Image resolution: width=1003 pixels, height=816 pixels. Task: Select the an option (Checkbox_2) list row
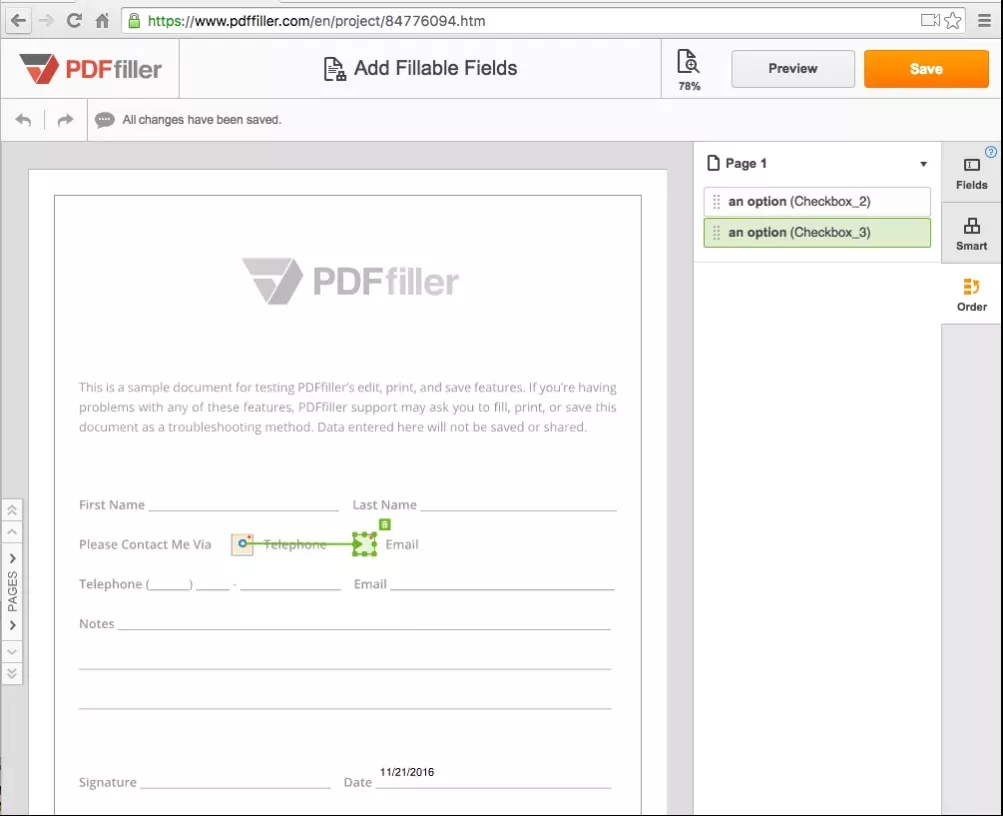tap(817, 201)
